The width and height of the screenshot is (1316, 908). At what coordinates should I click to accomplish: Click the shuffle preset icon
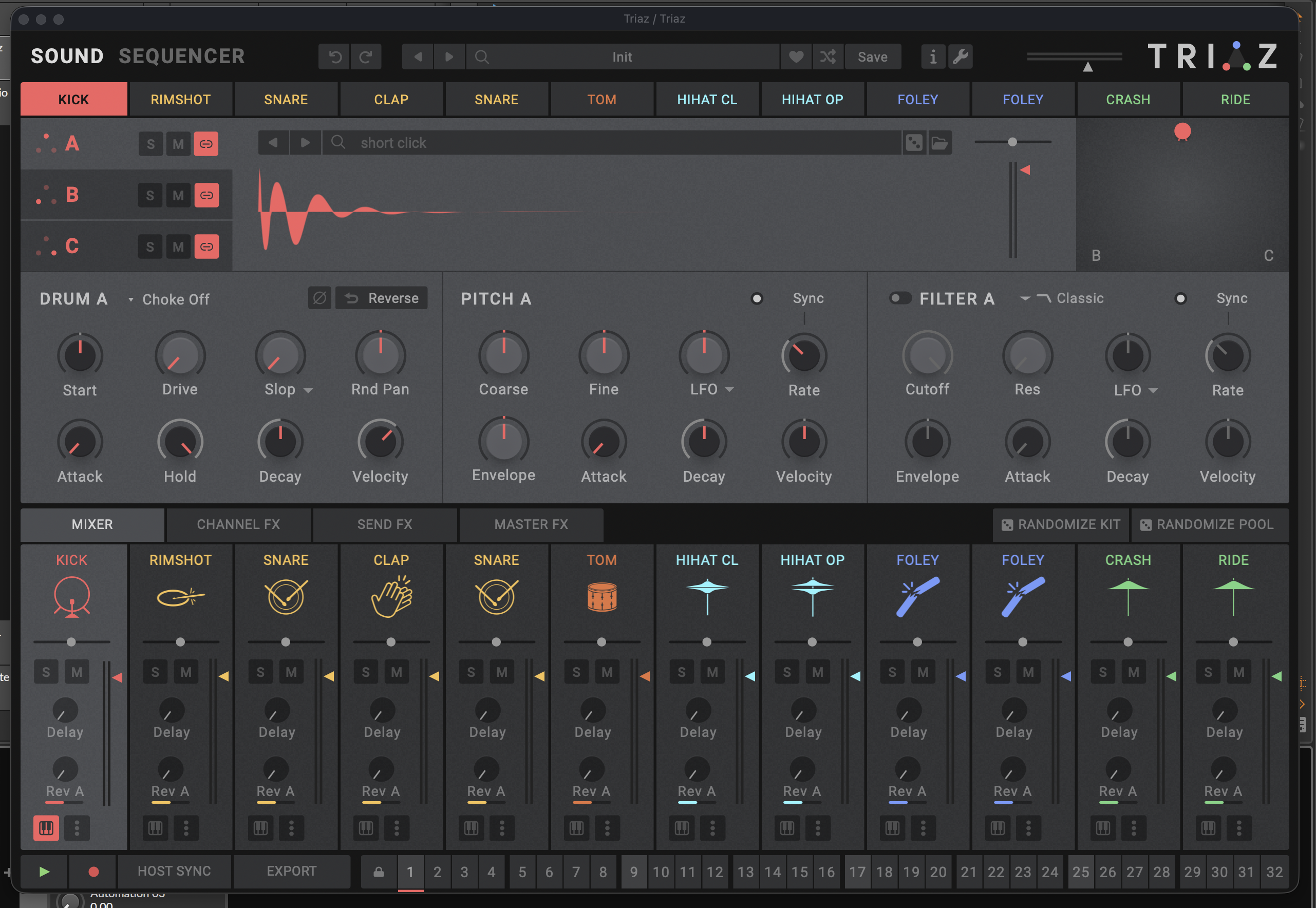click(x=828, y=57)
